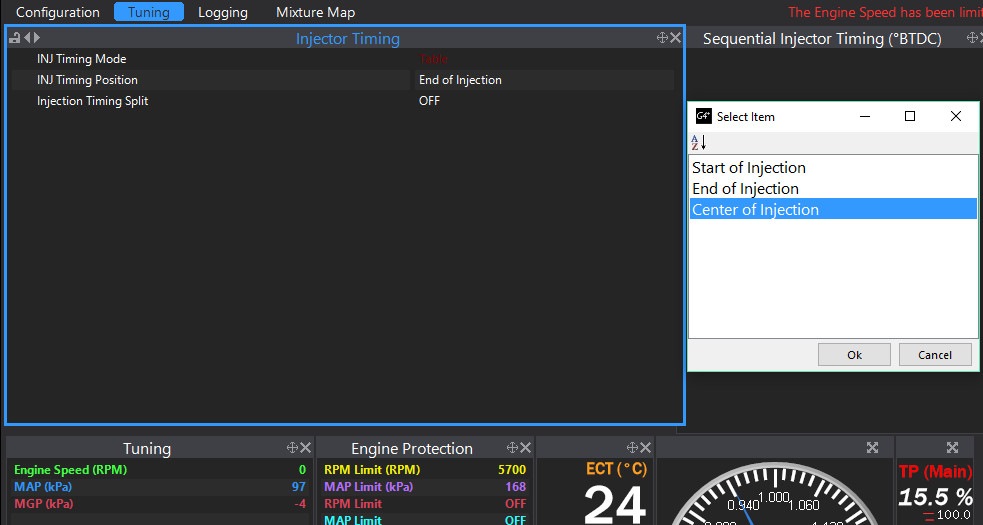Close the ECT temperature gauge
983x525 pixels.
click(646, 448)
